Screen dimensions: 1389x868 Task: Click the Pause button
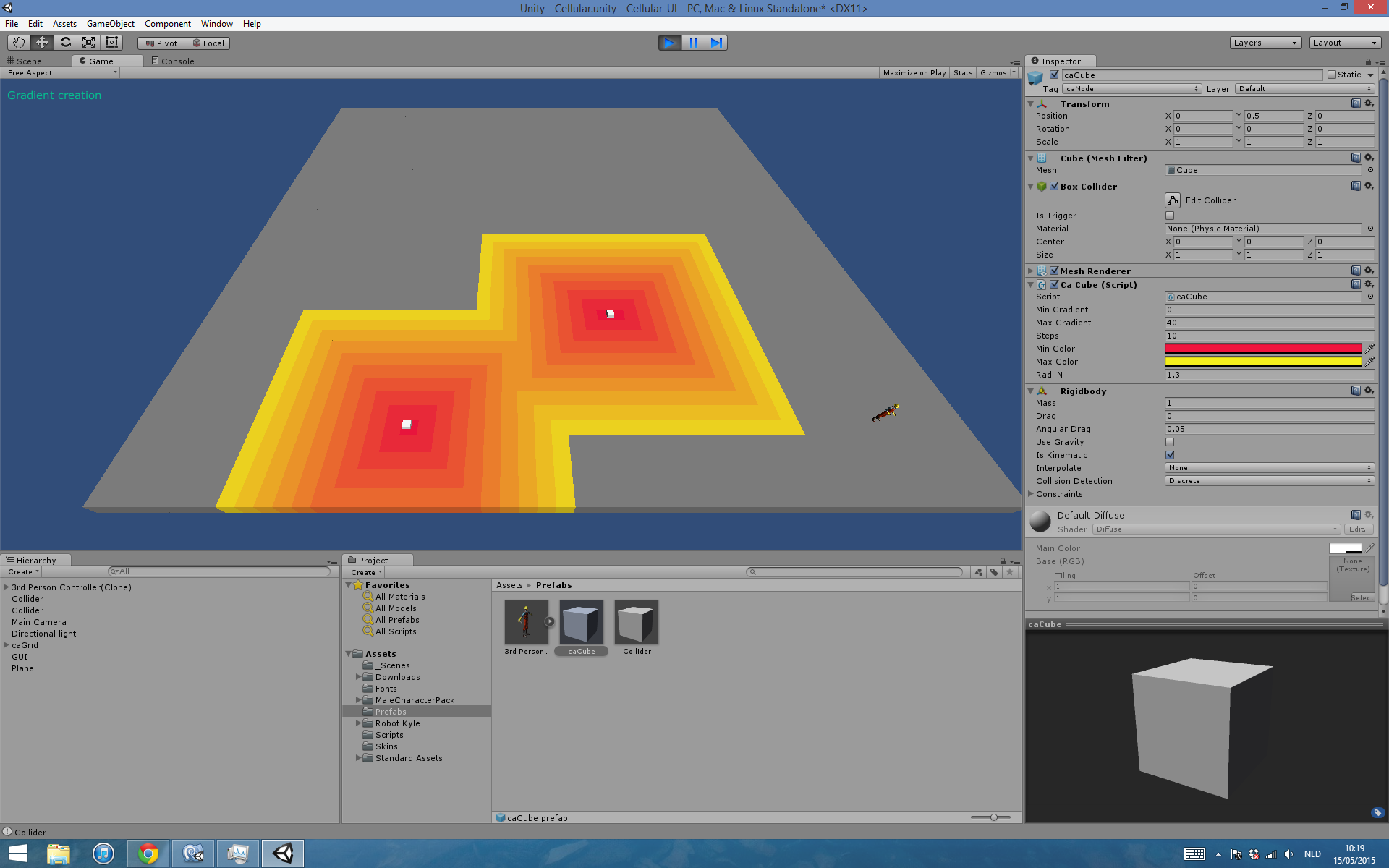[x=693, y=43]
